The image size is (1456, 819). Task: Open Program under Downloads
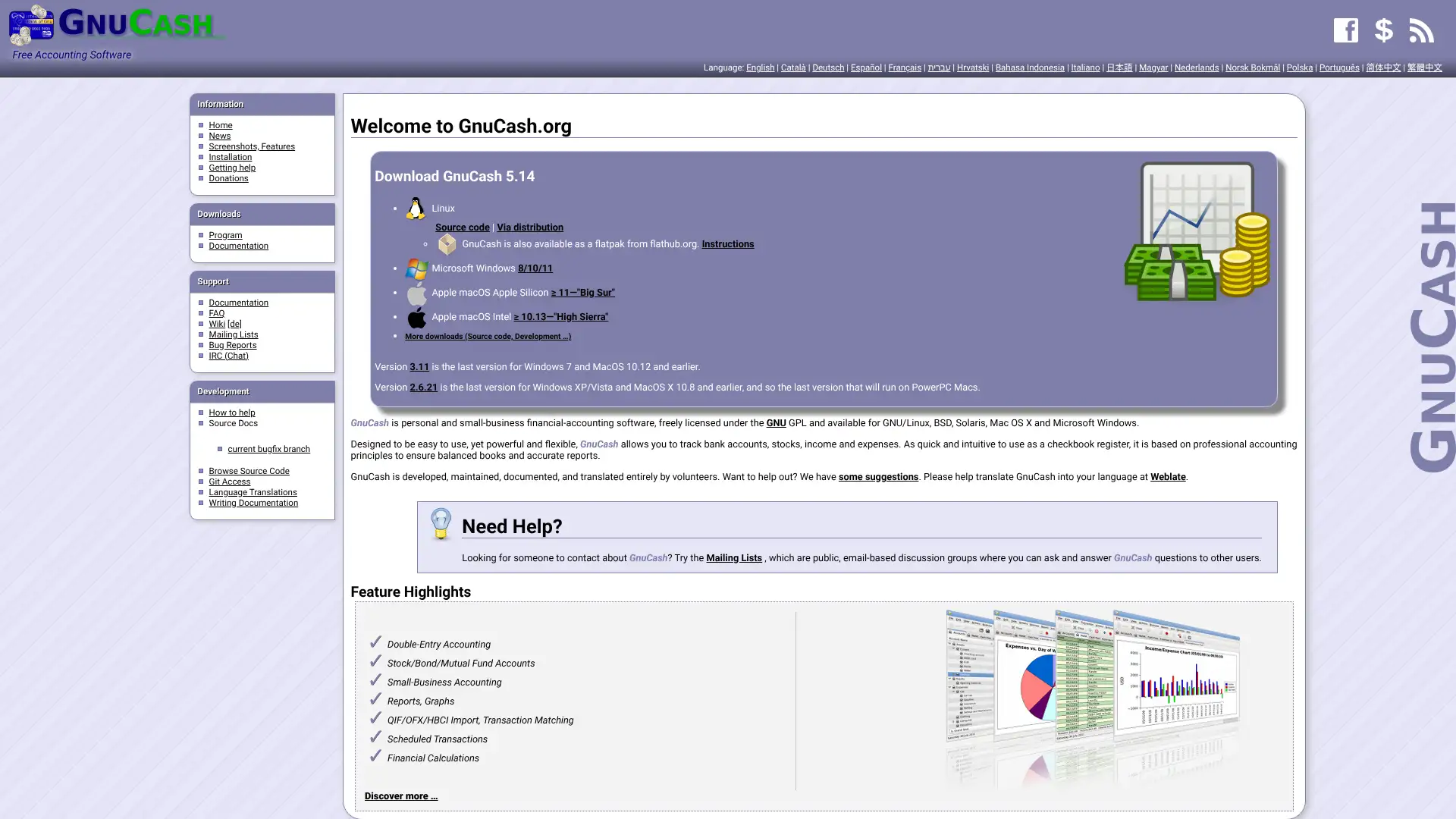(x=225, y=236)
